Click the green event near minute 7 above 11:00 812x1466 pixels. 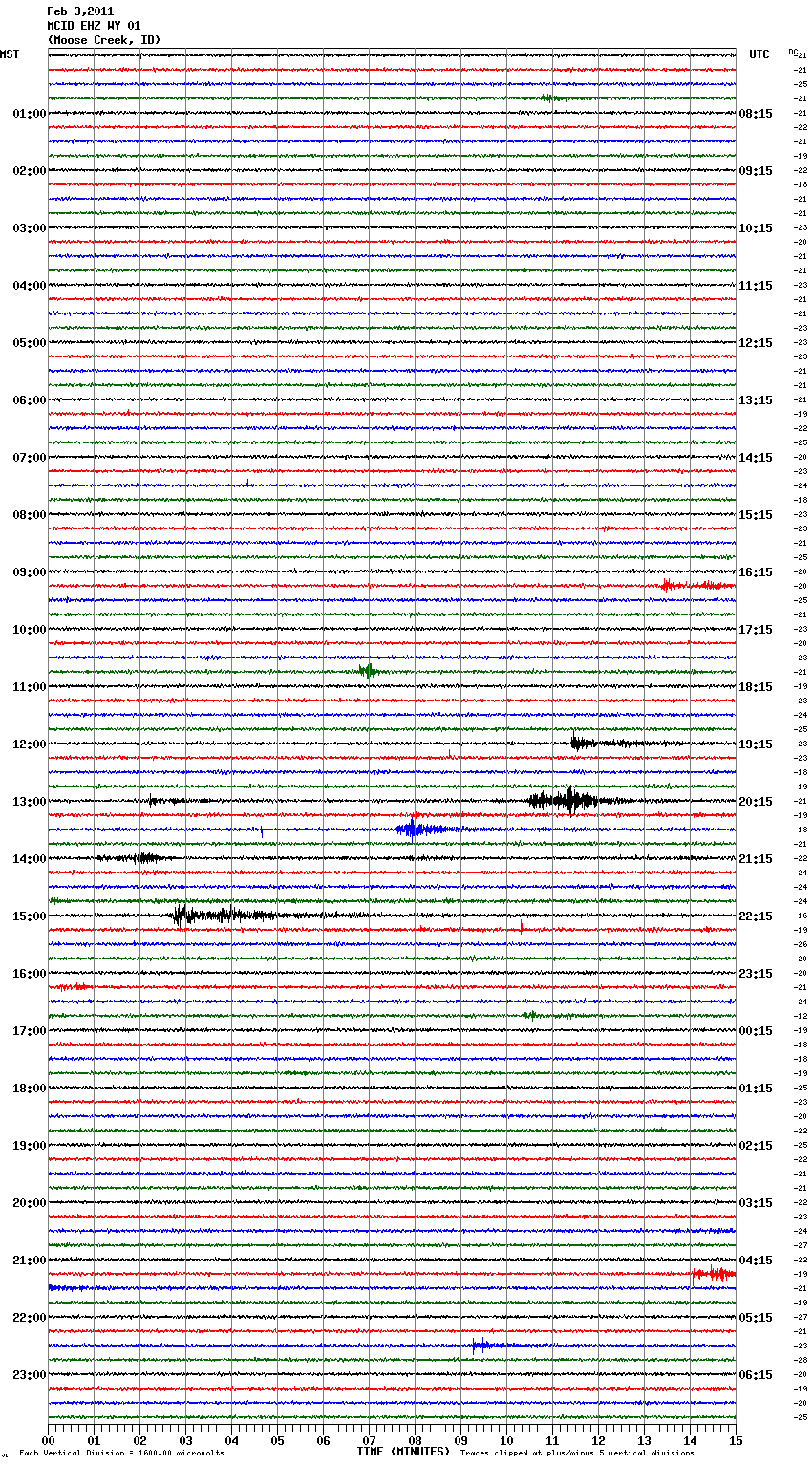(x=367, y=671)
